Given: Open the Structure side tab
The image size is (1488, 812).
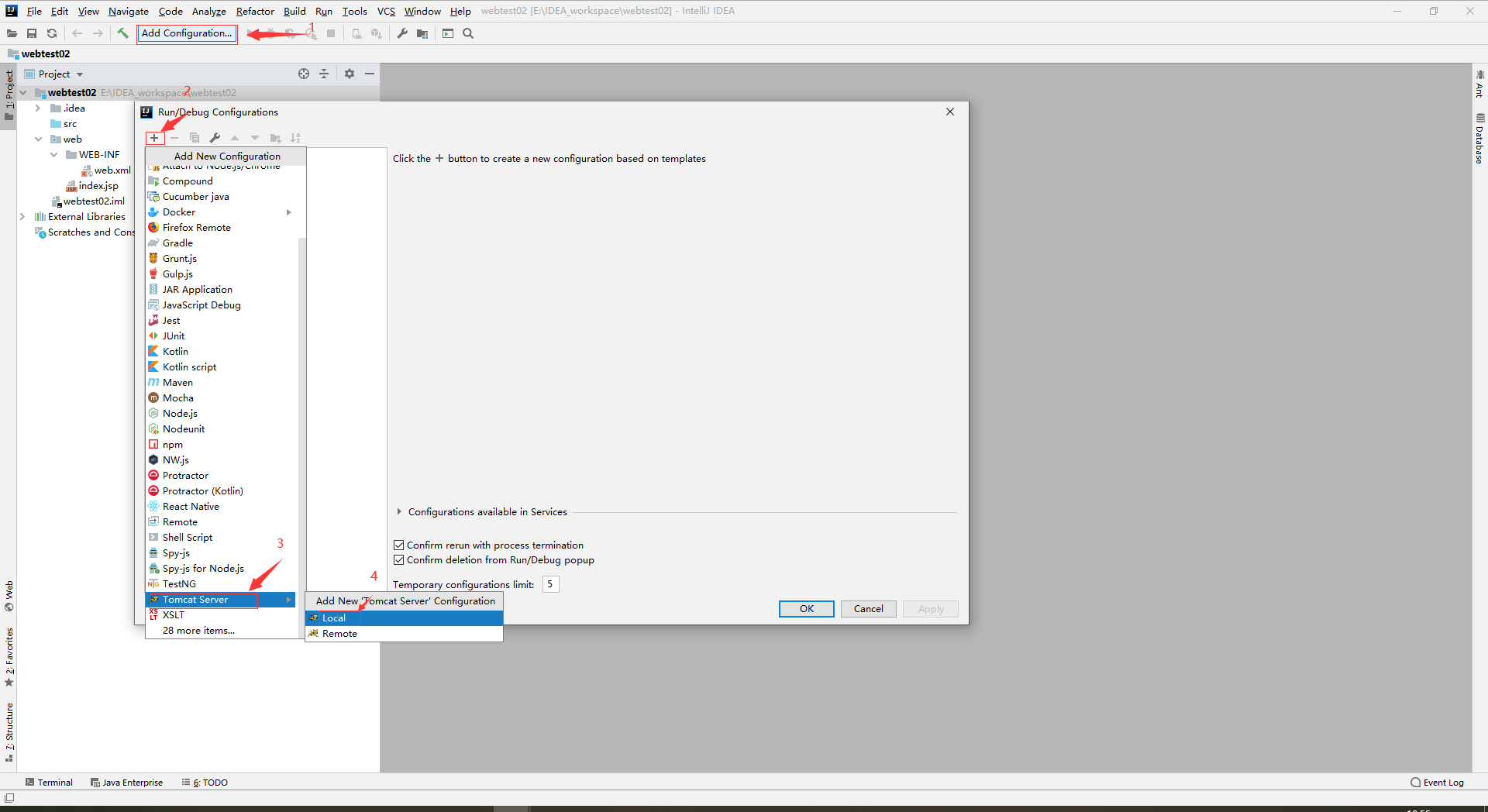Looking at the screenshot, I should pos(9,731).
